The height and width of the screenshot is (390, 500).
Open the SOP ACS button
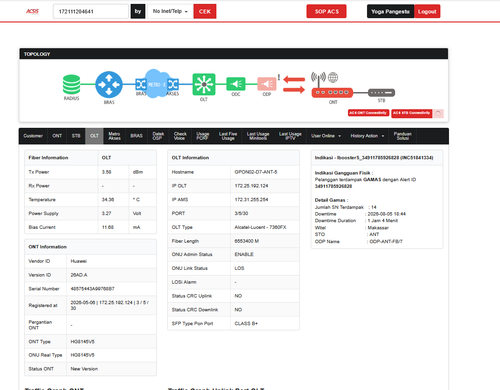tap(326, 11)
